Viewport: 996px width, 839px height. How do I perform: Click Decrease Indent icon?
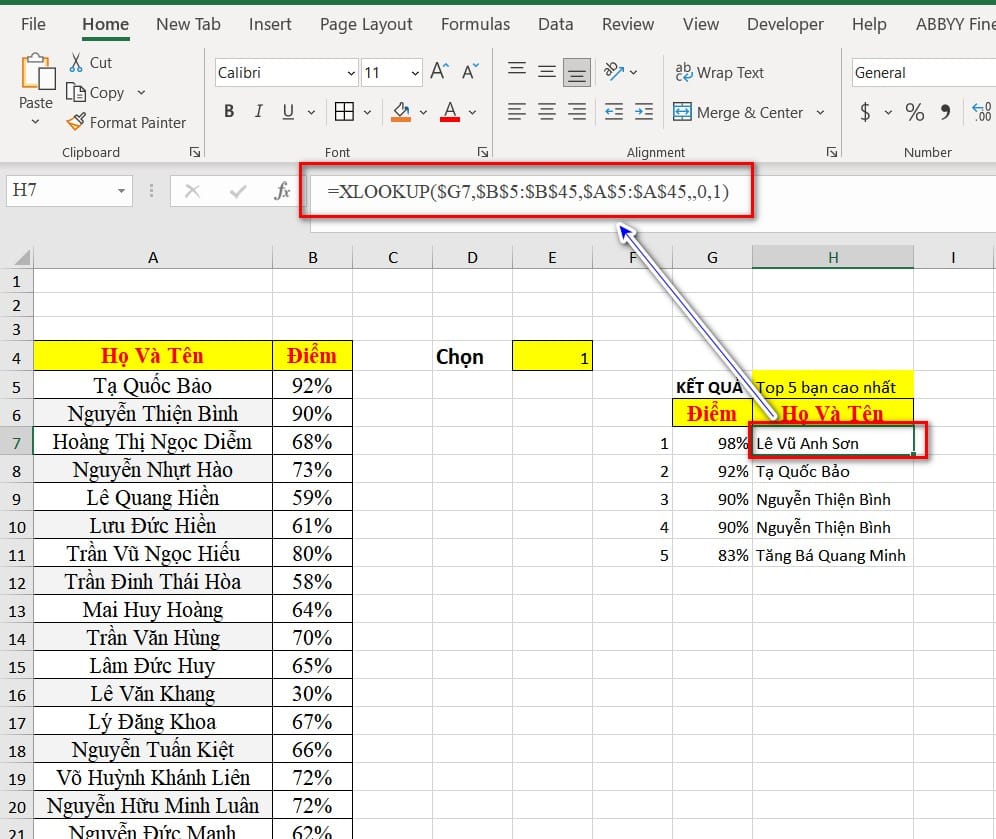click(x=614, y=112)
